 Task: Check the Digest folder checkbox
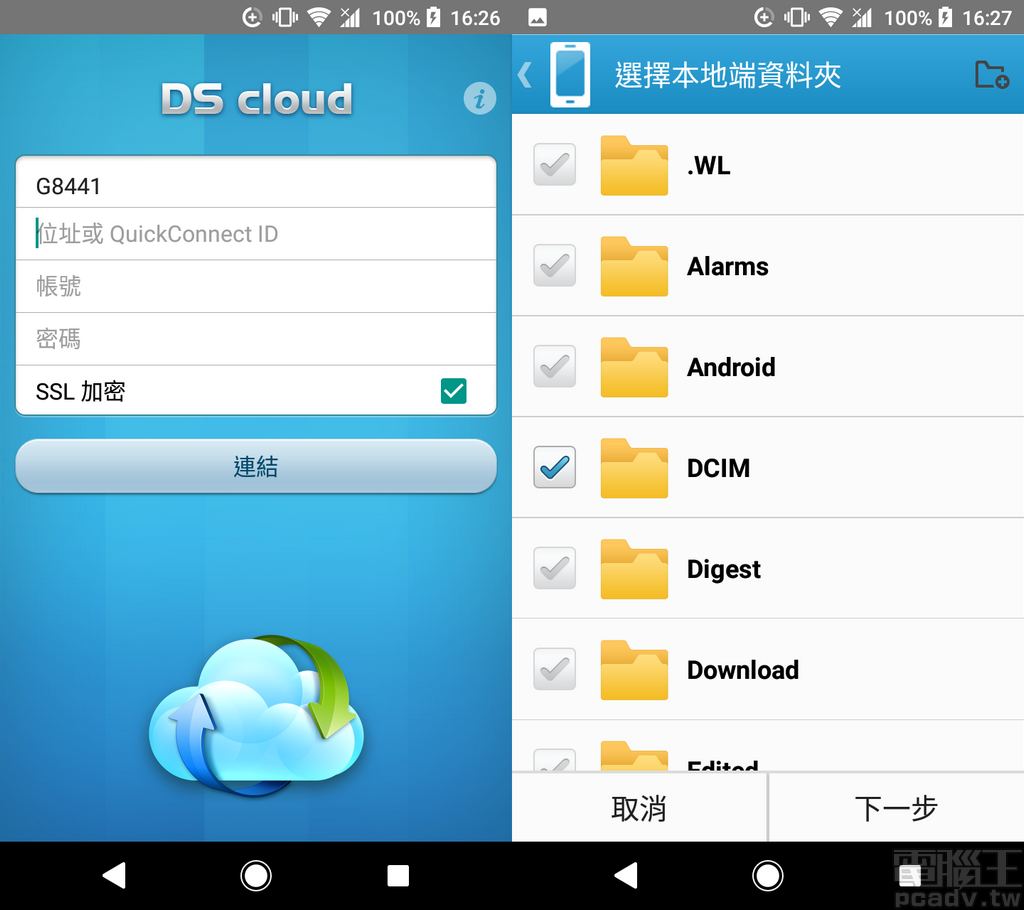[x=554, y=568]
